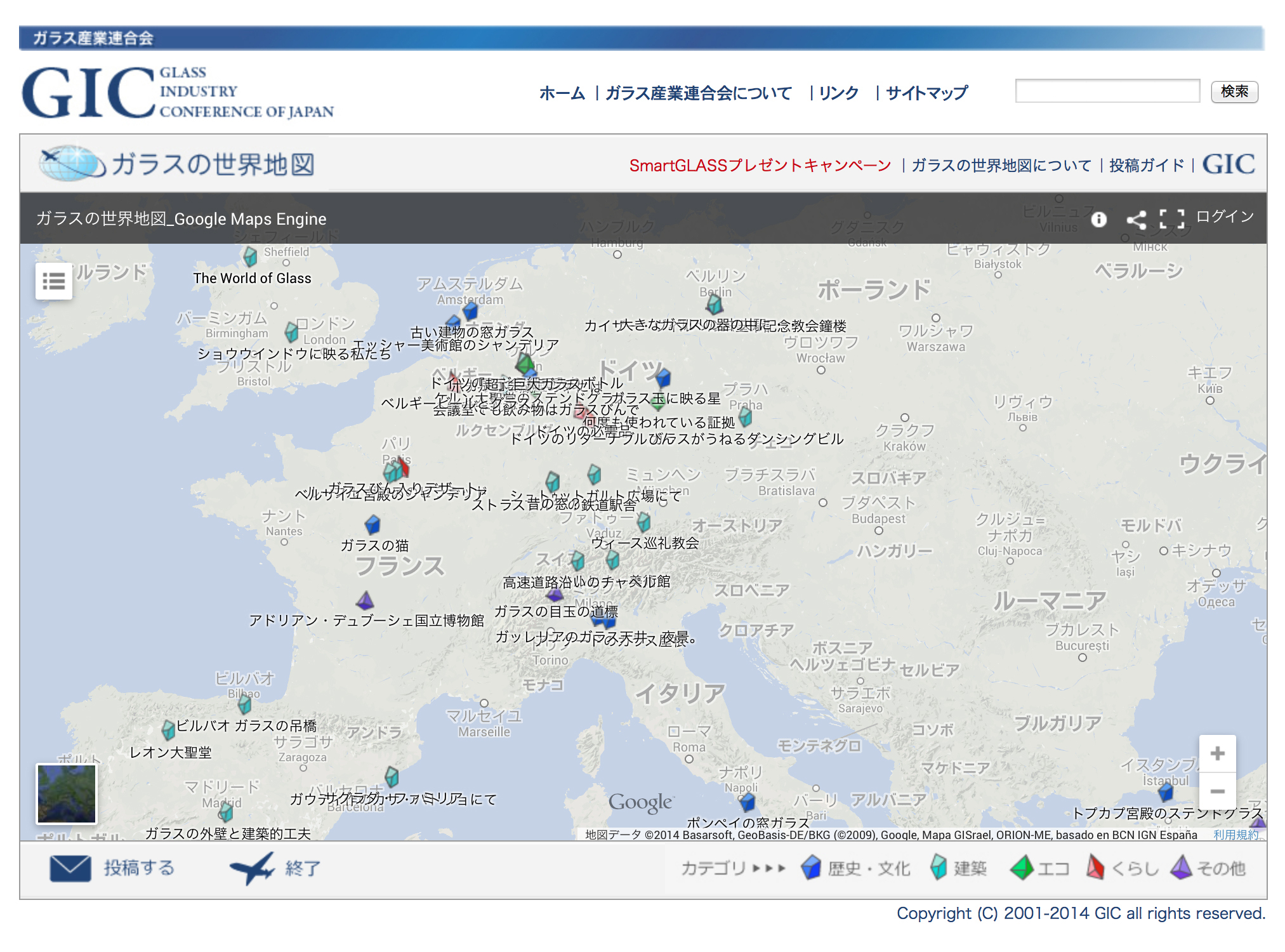Click the Sheffield World of Glass marker

point(250,256)
